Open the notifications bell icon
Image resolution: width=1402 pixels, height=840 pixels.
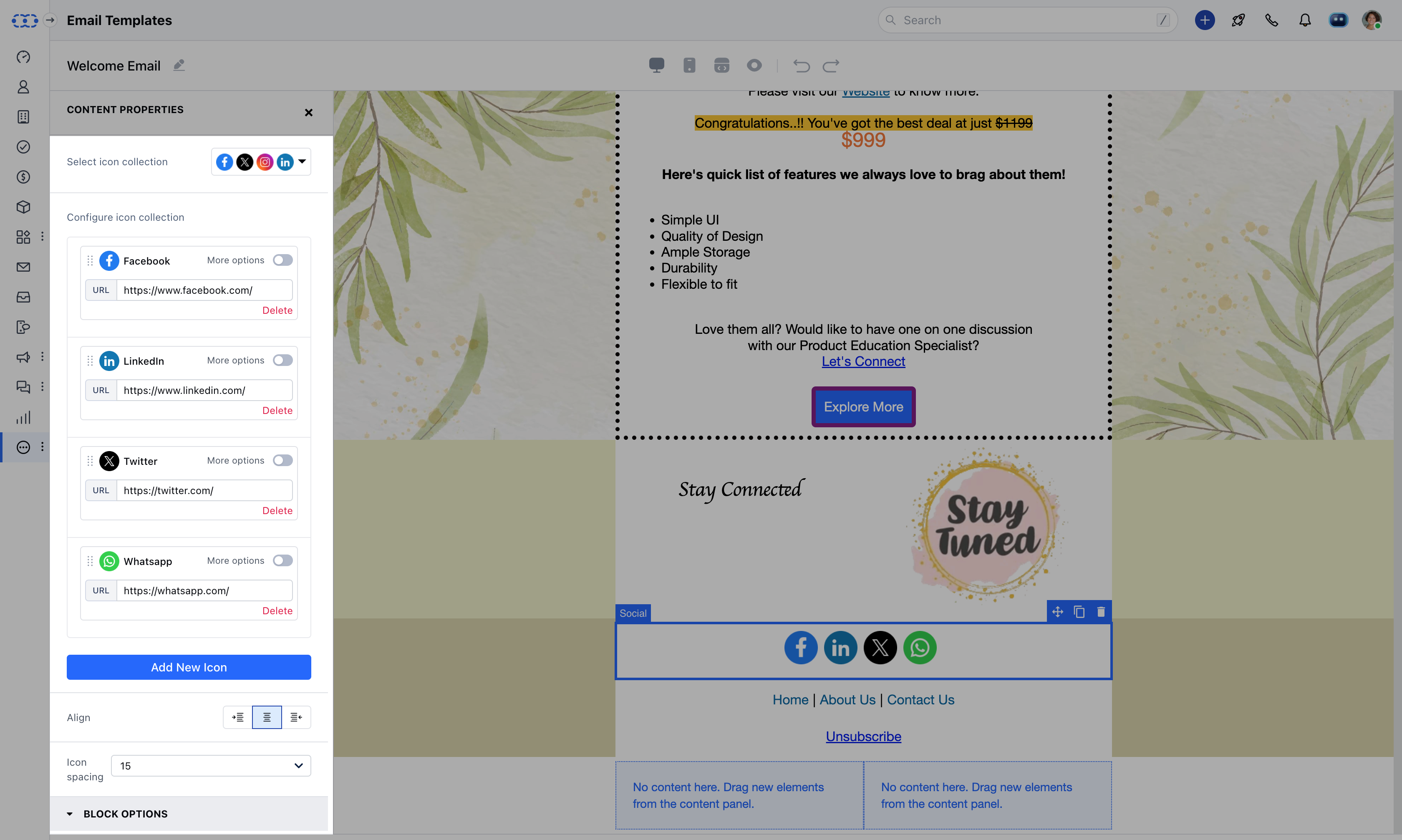1305,20
